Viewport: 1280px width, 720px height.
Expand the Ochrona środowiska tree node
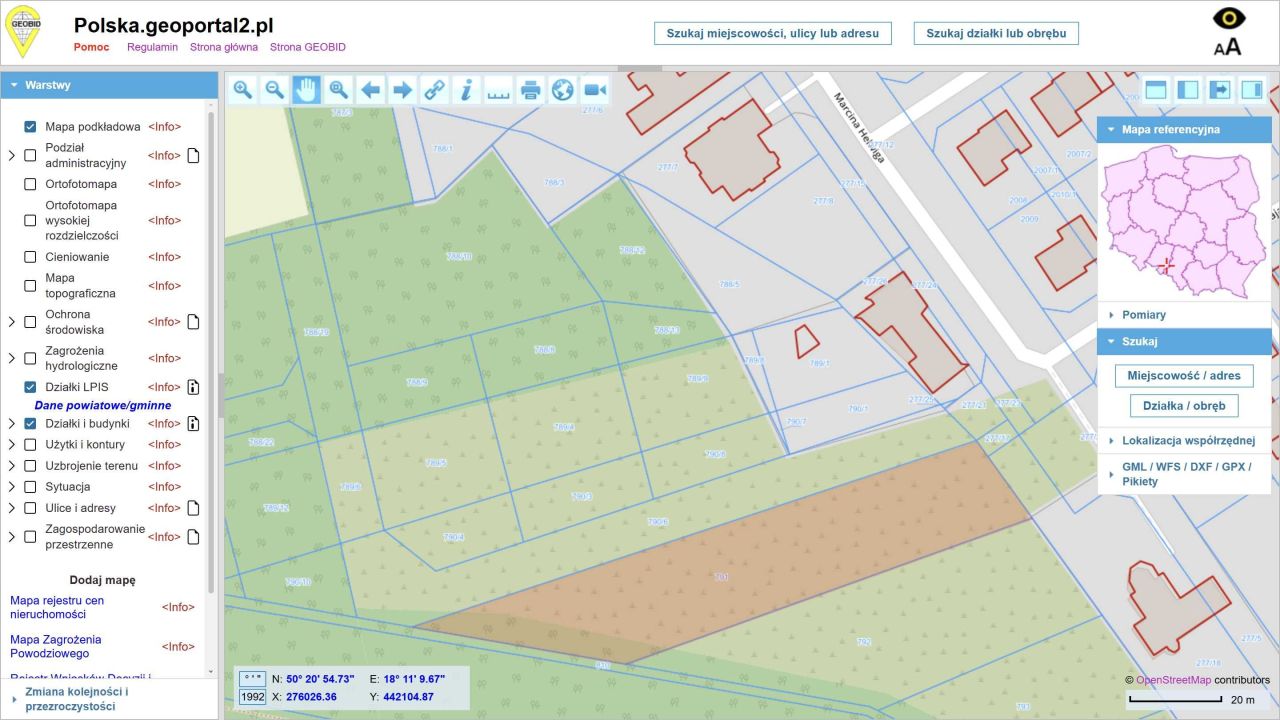pyautogui.click(x=12, y=322)
